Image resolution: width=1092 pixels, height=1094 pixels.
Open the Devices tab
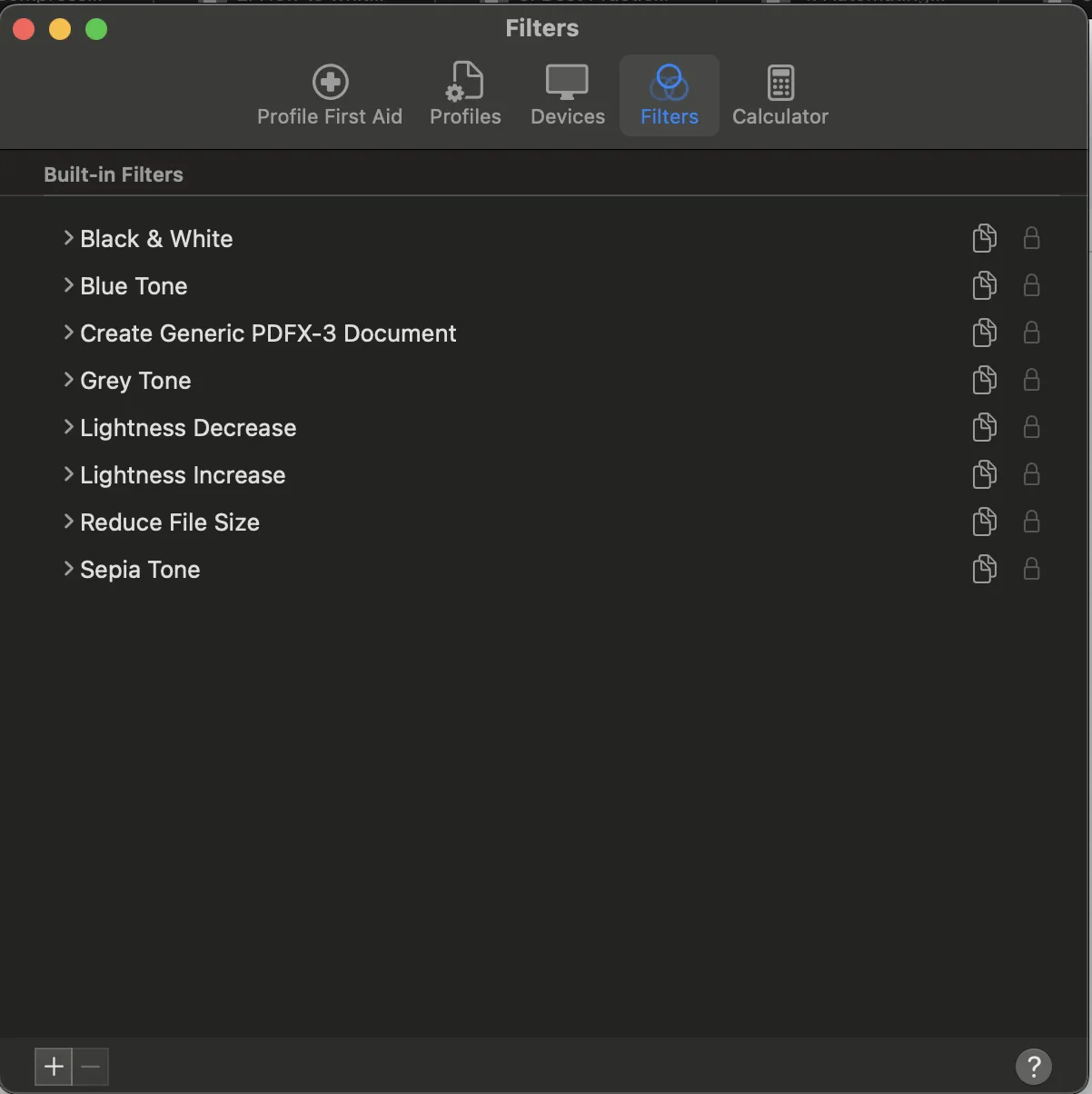568,95
